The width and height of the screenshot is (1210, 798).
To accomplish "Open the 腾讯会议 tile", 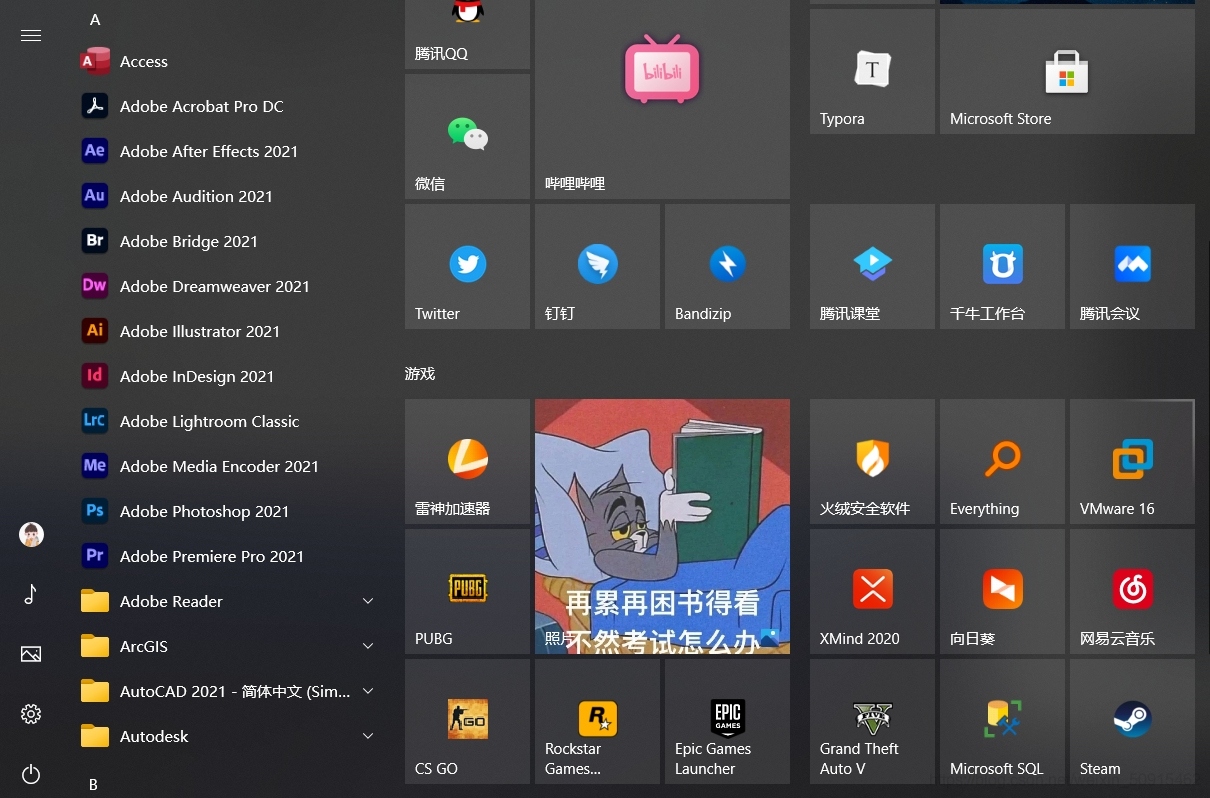I will (x=1132, y=266).
